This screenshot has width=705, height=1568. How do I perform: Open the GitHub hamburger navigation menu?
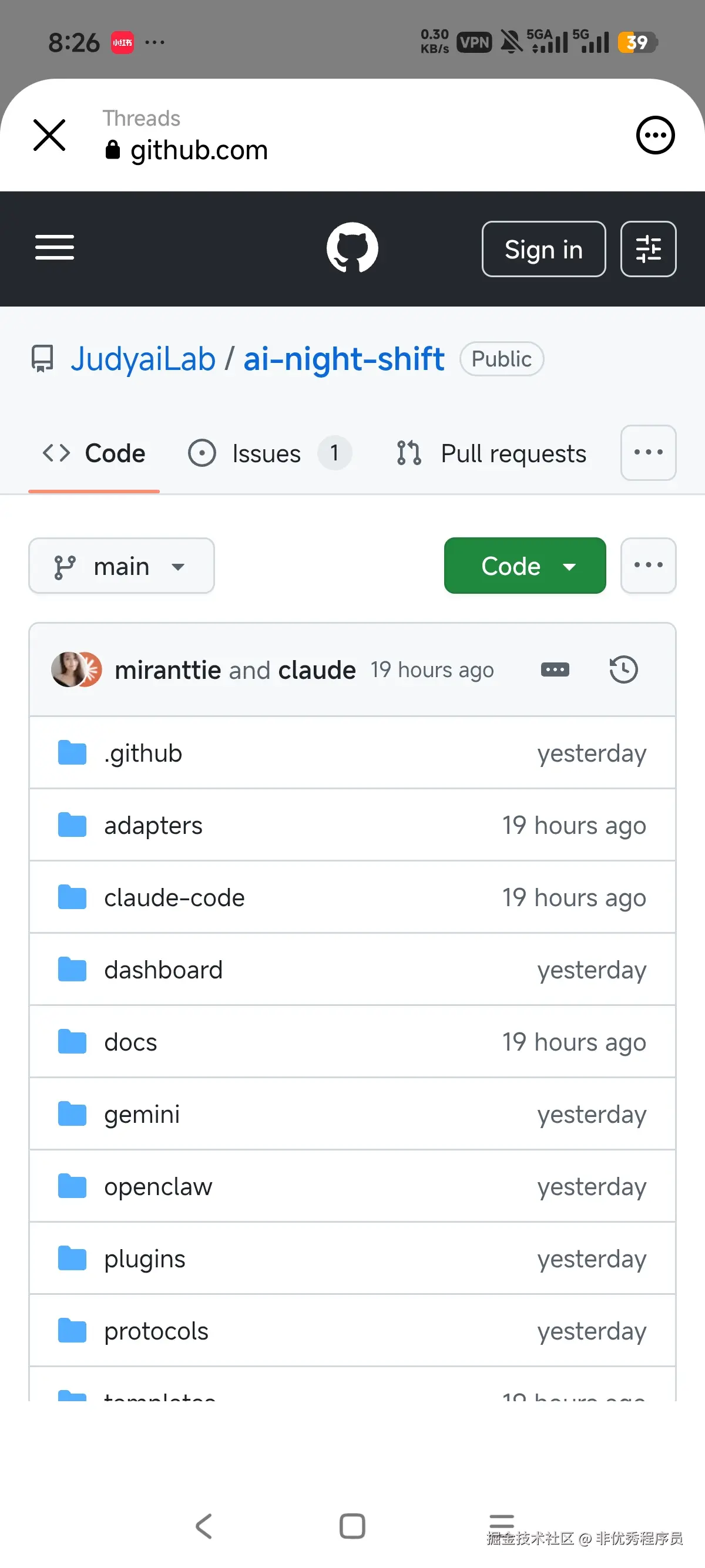coord(54,248)
